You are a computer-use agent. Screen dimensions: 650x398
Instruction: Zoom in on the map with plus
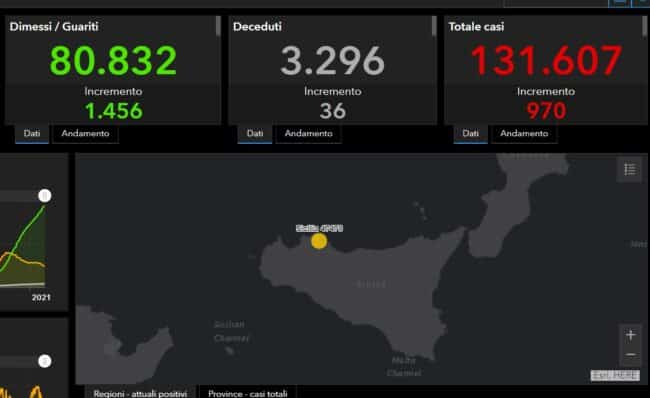coord(631,335)
